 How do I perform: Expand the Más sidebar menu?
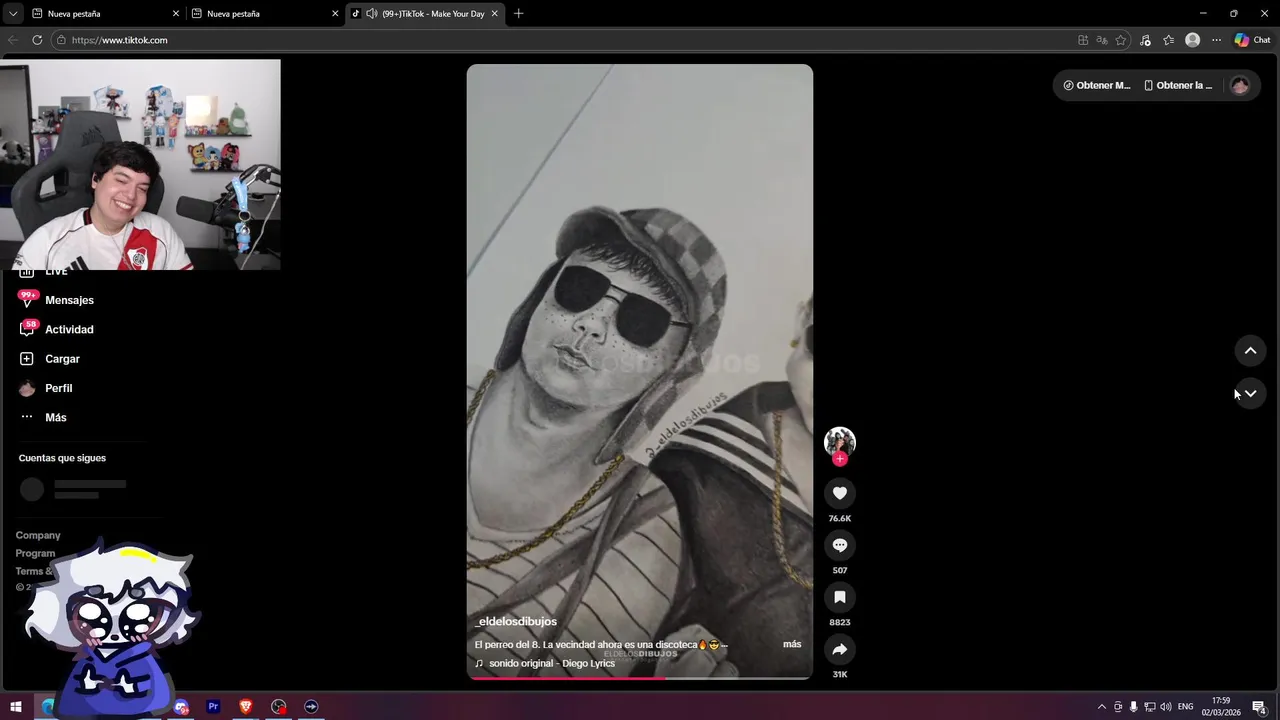(x=55, y=417)
